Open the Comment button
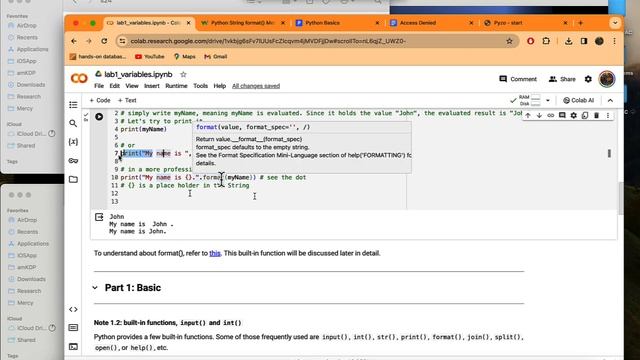 tap(518, 79)
